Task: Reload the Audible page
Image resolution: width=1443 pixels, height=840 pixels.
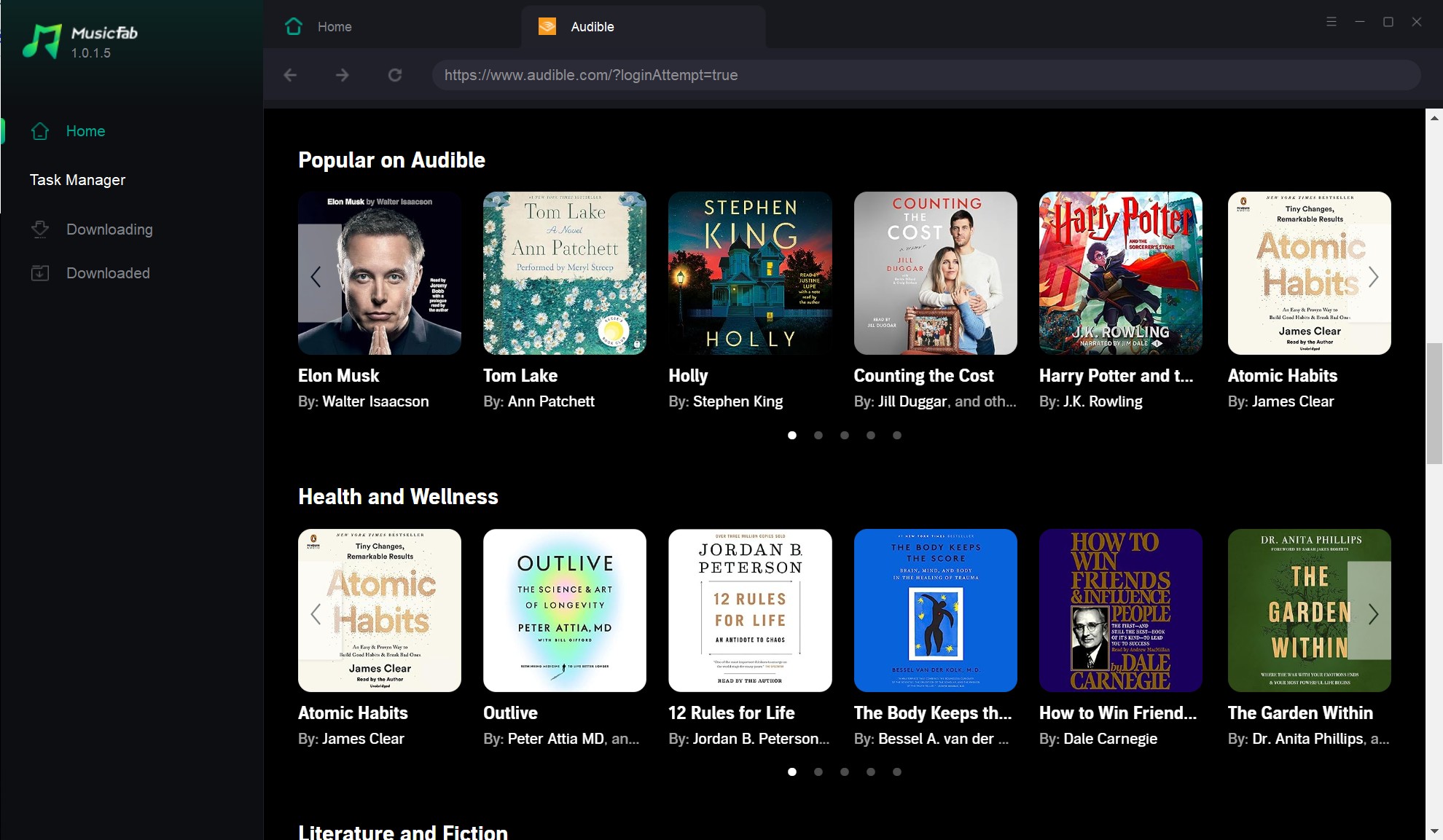Action: click(x=394, y=75)
